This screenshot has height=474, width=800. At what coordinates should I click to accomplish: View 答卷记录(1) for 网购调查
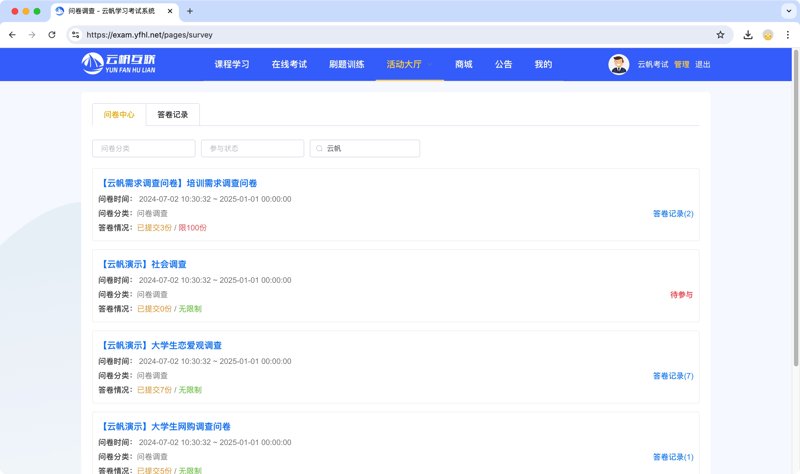pyautogui.click(x=673, y=457)
